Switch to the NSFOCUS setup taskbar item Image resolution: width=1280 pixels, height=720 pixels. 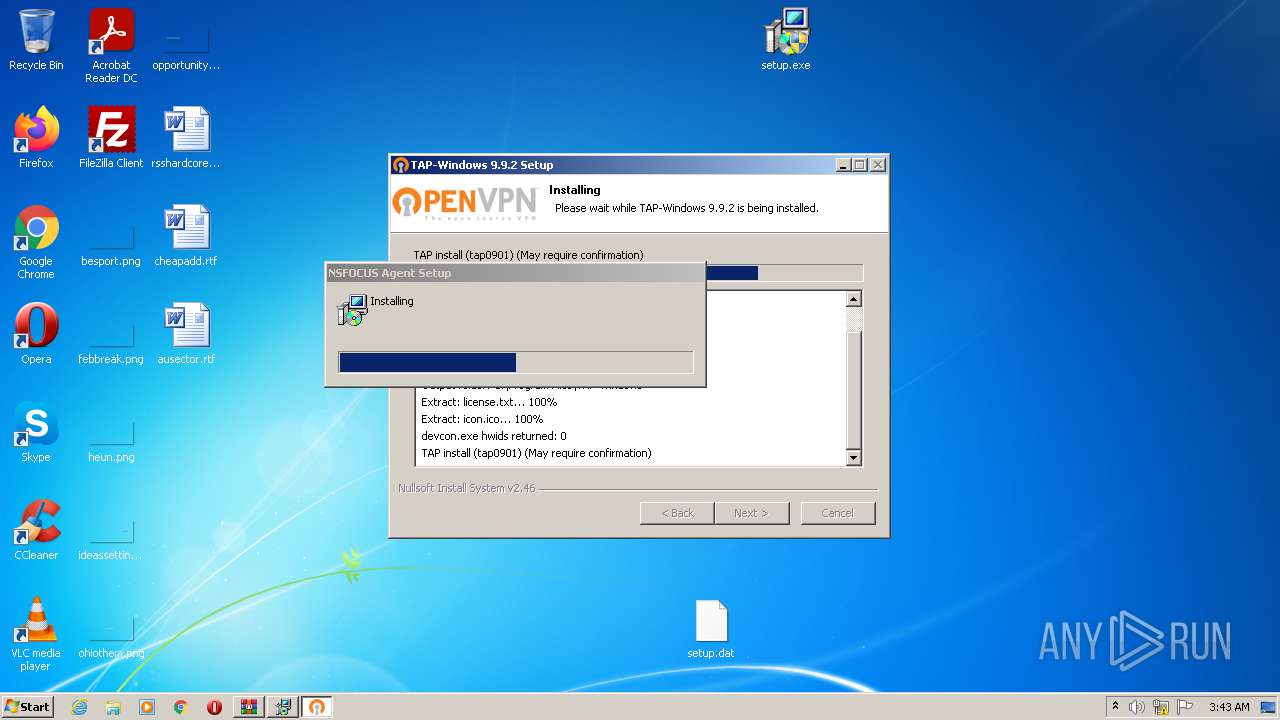click(282, 707)
